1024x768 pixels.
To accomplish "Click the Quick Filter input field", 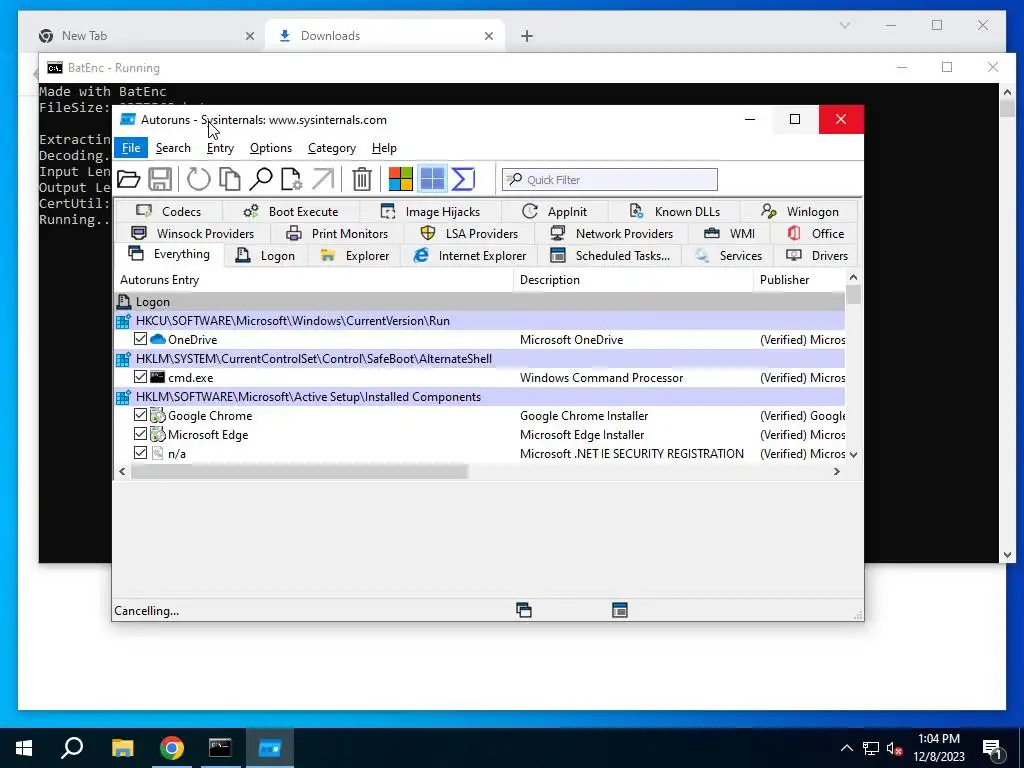I will 610,180.
